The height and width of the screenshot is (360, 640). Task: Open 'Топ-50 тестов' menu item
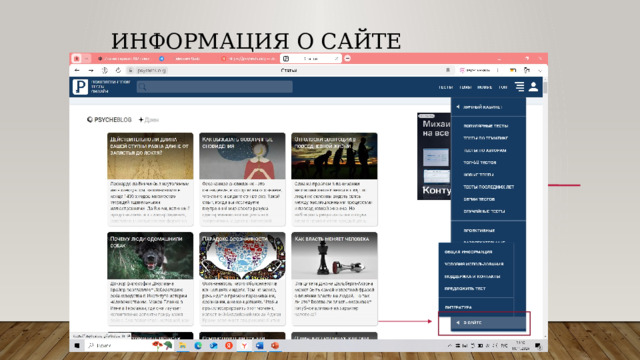click(x=480, y=162)
